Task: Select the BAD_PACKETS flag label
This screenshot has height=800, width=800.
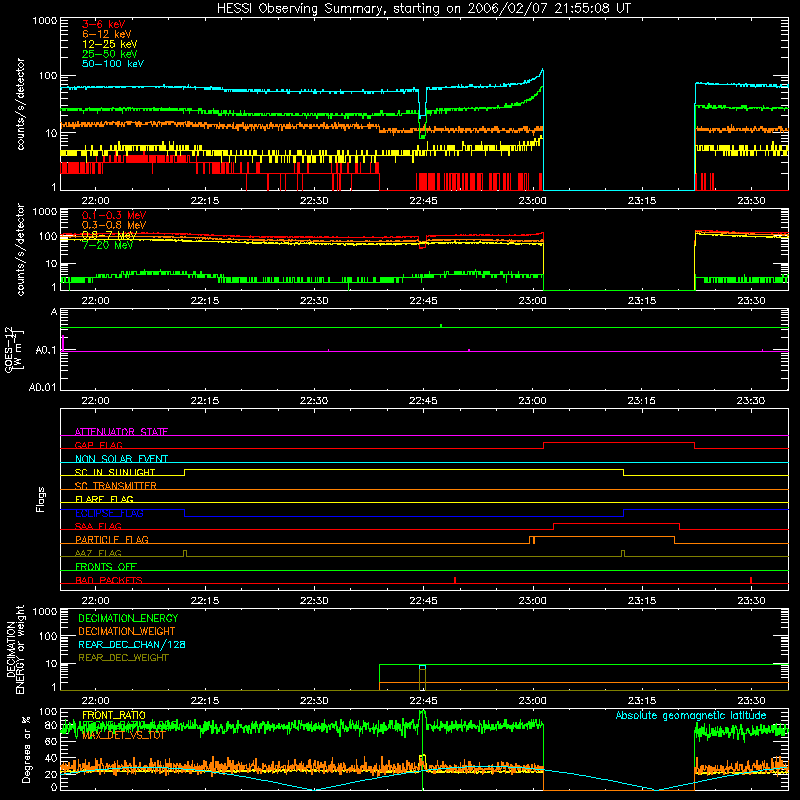Action: (x=109, y=580)
